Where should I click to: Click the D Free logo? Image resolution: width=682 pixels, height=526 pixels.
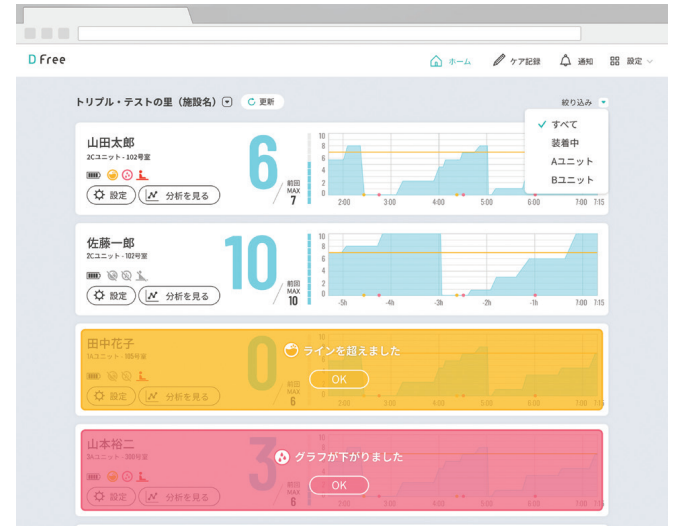(47, 60)
